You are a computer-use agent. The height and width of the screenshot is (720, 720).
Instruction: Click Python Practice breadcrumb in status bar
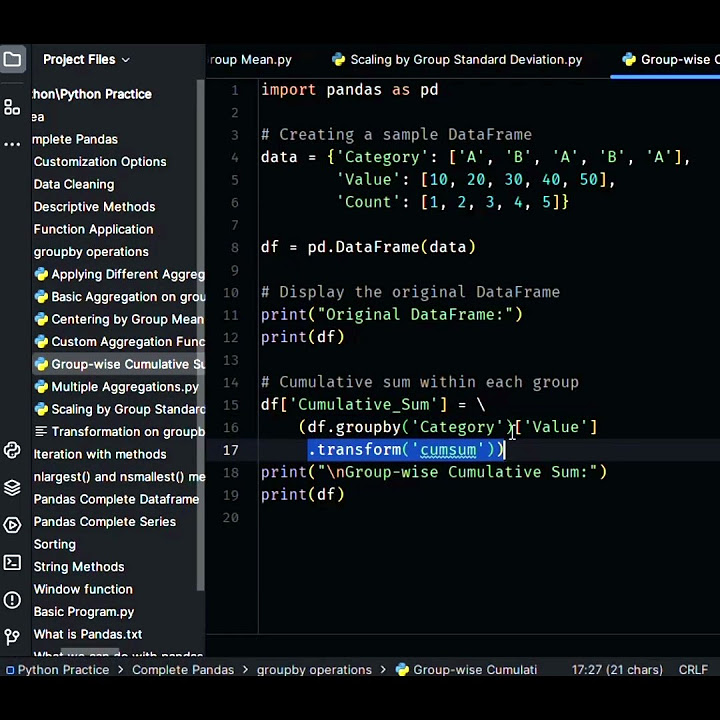pyautogui.click(x=58, y=669)
